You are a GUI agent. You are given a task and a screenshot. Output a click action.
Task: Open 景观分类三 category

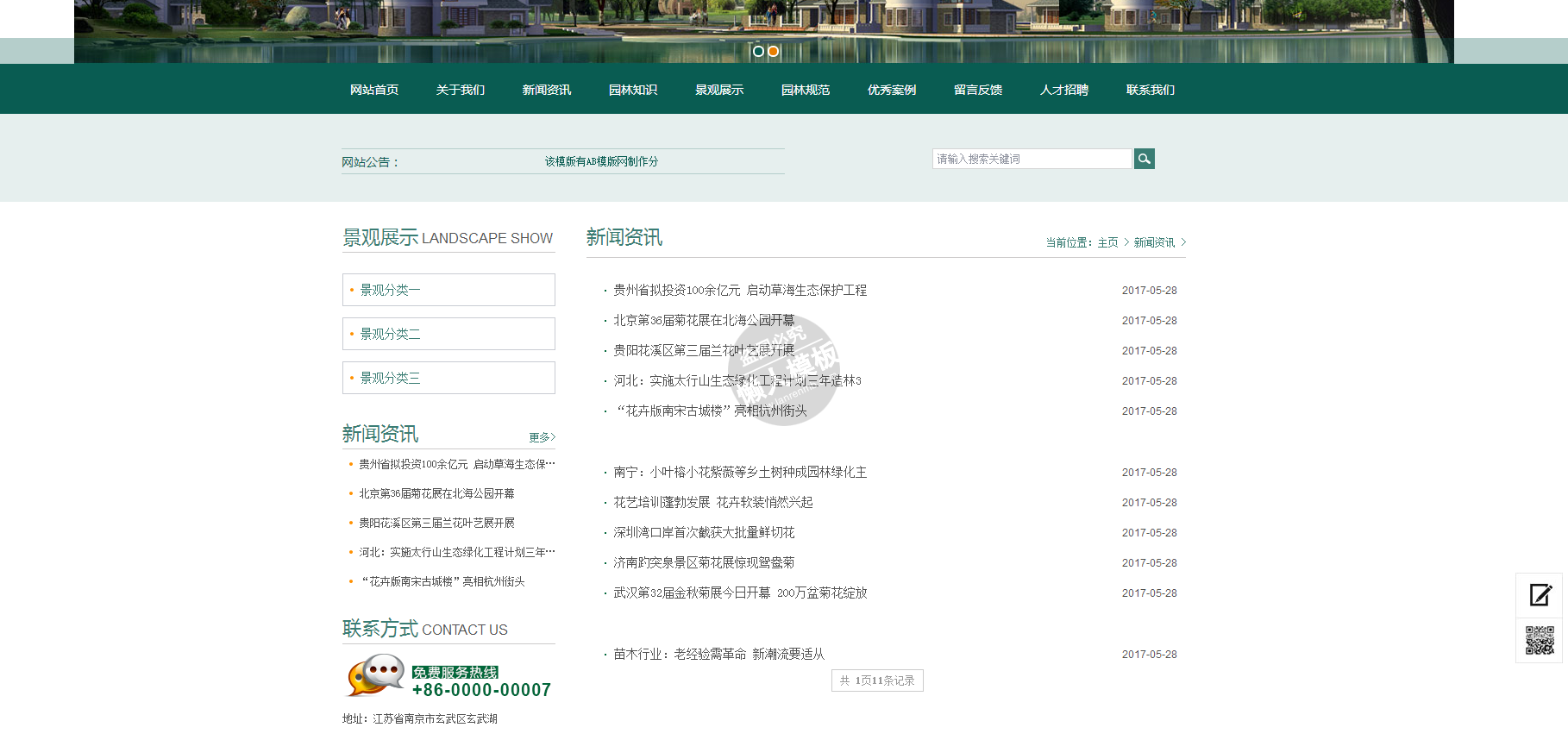(390, 378)
